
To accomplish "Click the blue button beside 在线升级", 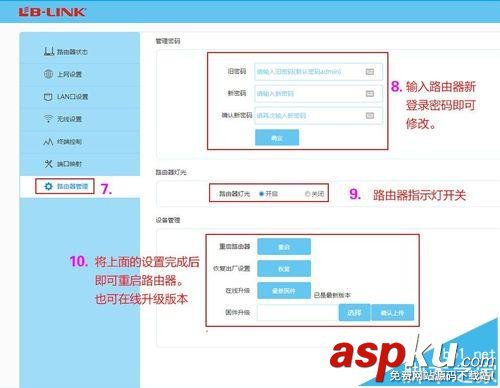I will click(284, 291).
